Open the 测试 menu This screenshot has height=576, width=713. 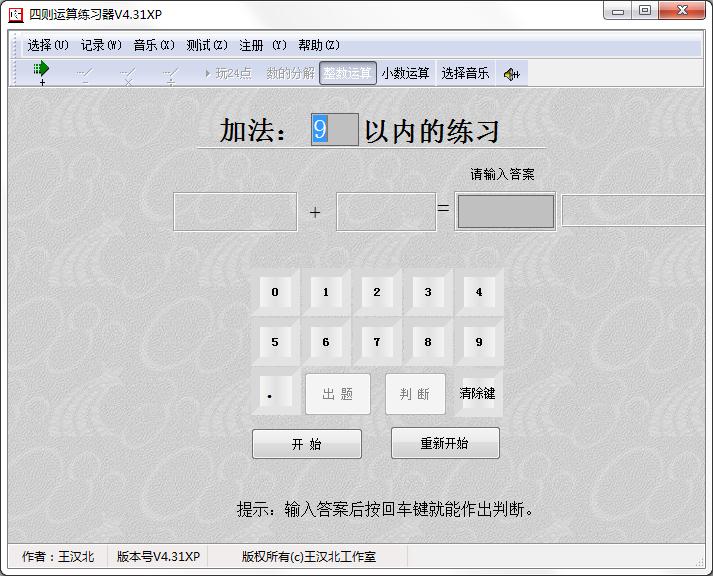tap(206, 45)
